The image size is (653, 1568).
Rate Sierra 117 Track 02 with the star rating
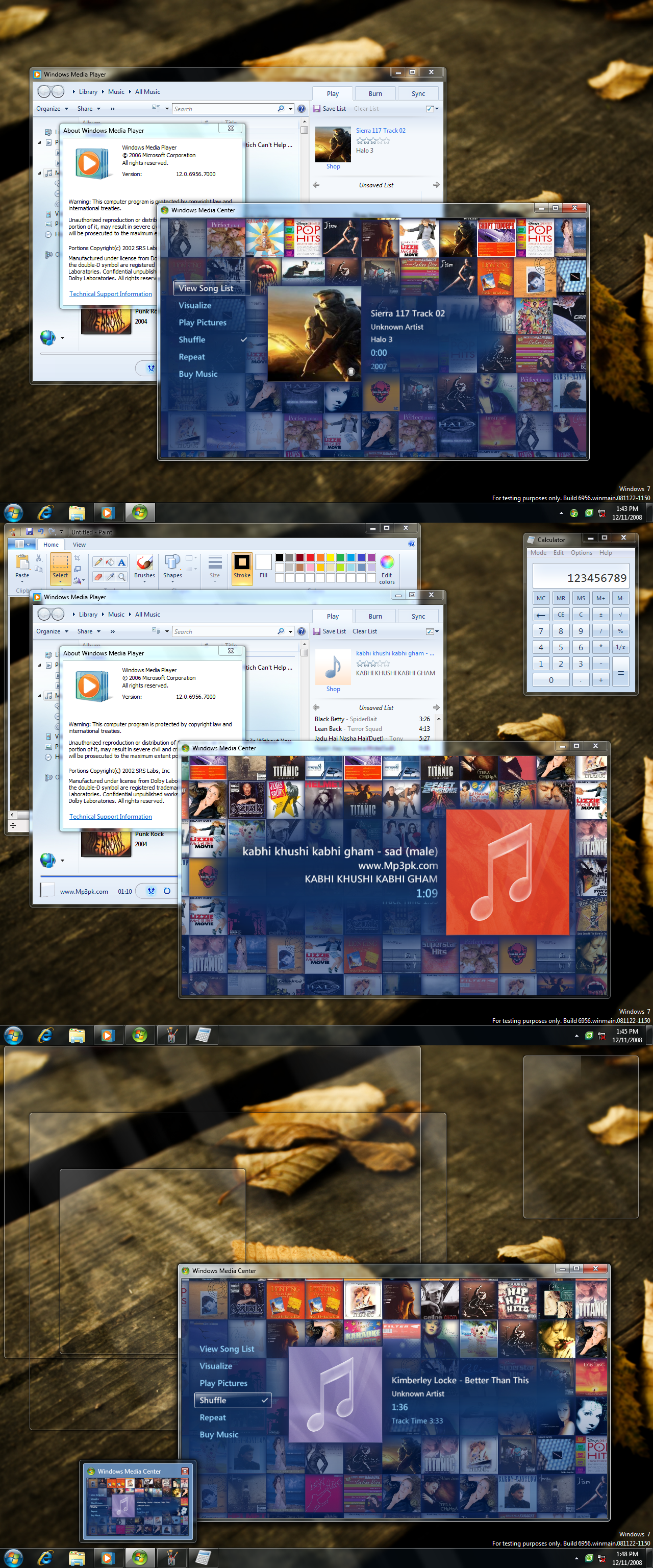(x=372, y=140)
